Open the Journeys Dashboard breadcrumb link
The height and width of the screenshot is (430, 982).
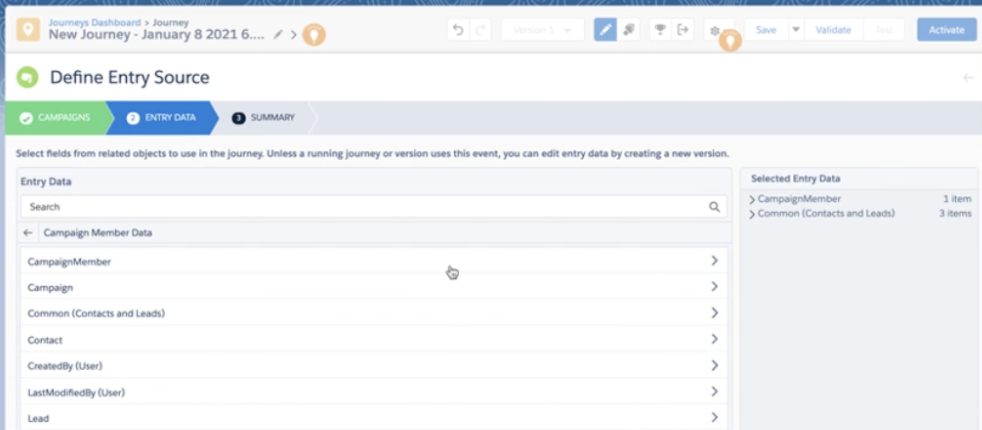[95, 23]
